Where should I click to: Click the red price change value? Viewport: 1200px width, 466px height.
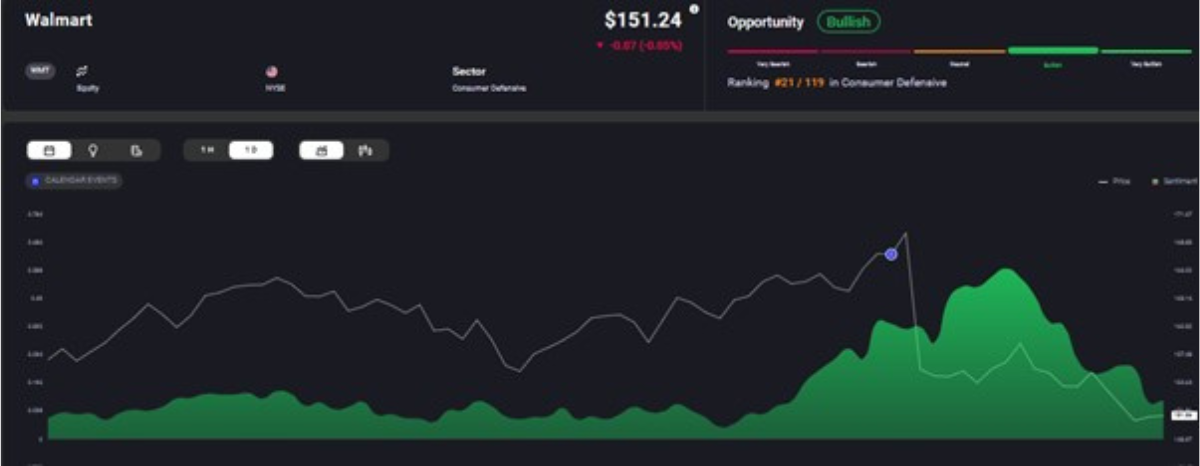[638, 45]
